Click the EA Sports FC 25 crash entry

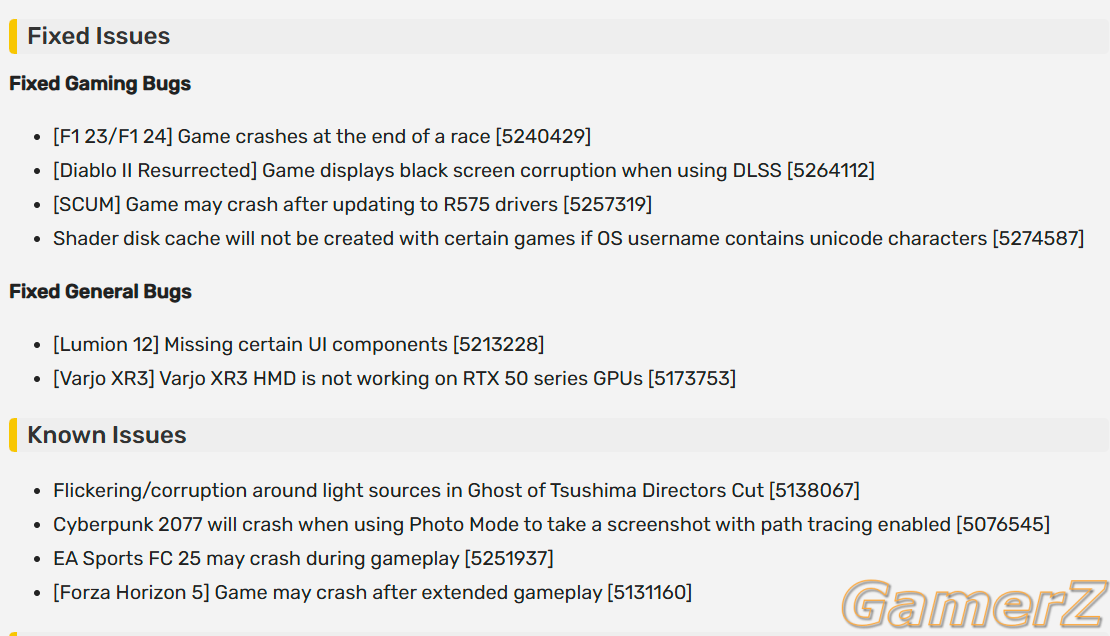tap(303, 558)
